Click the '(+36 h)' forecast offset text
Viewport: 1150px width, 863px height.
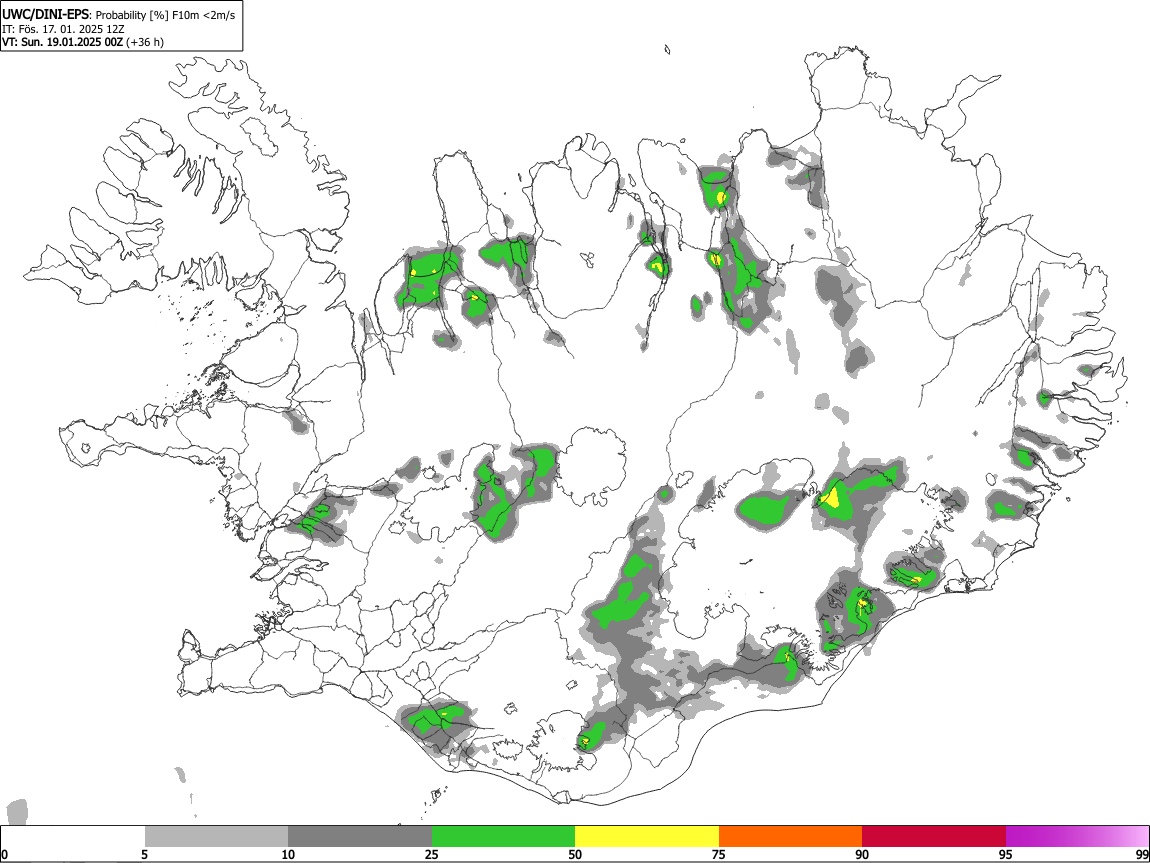(145, 43)
